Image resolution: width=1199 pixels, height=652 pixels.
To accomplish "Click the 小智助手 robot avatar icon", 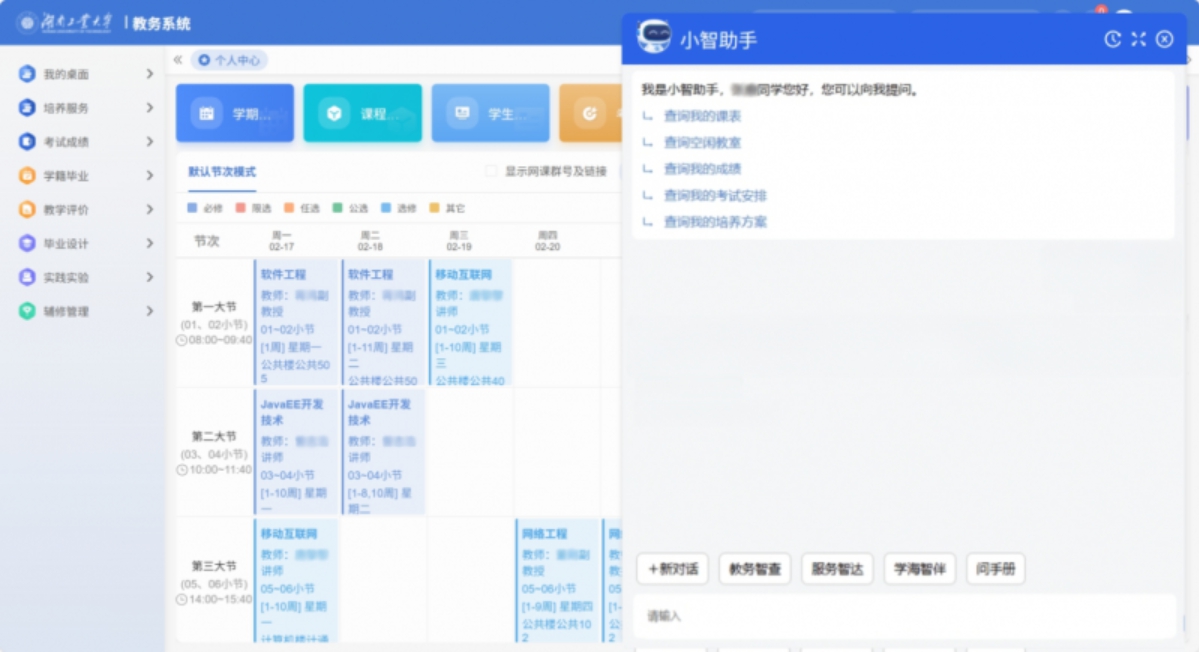I will pyautogui.click(x=654, y=37).
